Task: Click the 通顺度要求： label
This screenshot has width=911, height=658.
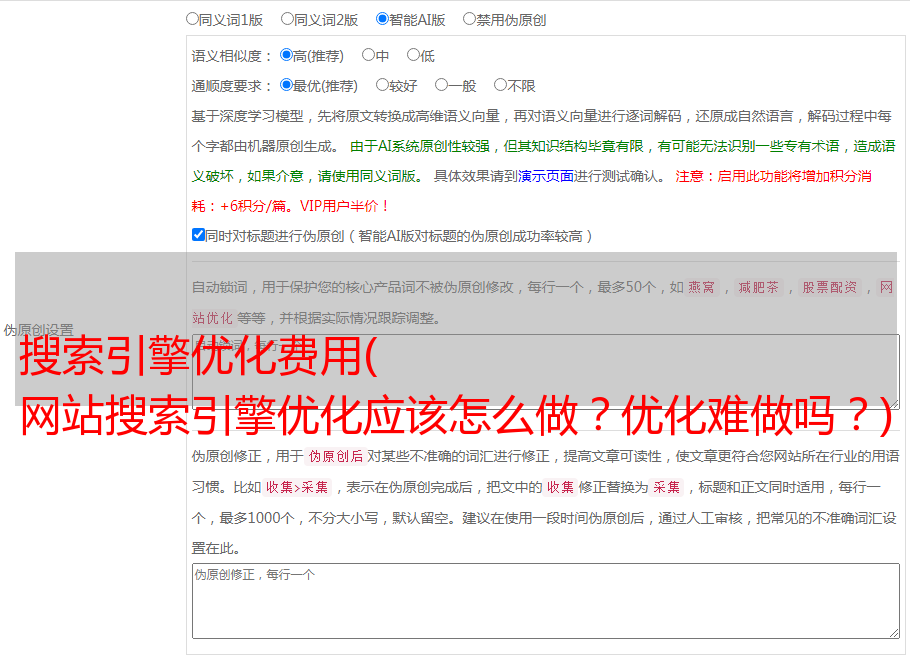Action: pyautogui.click(x=232, y=86)
